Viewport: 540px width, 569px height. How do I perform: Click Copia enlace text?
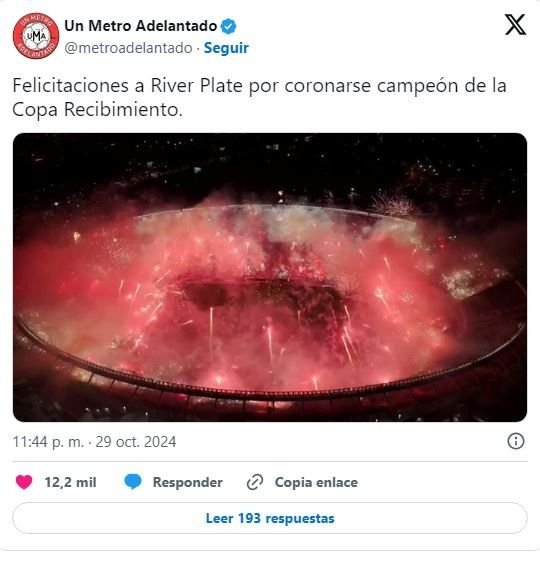click(316, 482)
